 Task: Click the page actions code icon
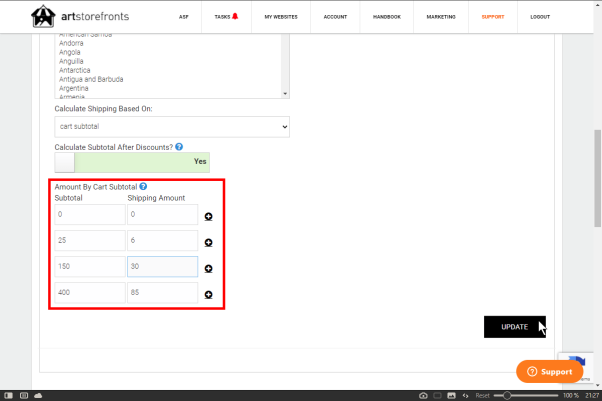pos(465,396)
